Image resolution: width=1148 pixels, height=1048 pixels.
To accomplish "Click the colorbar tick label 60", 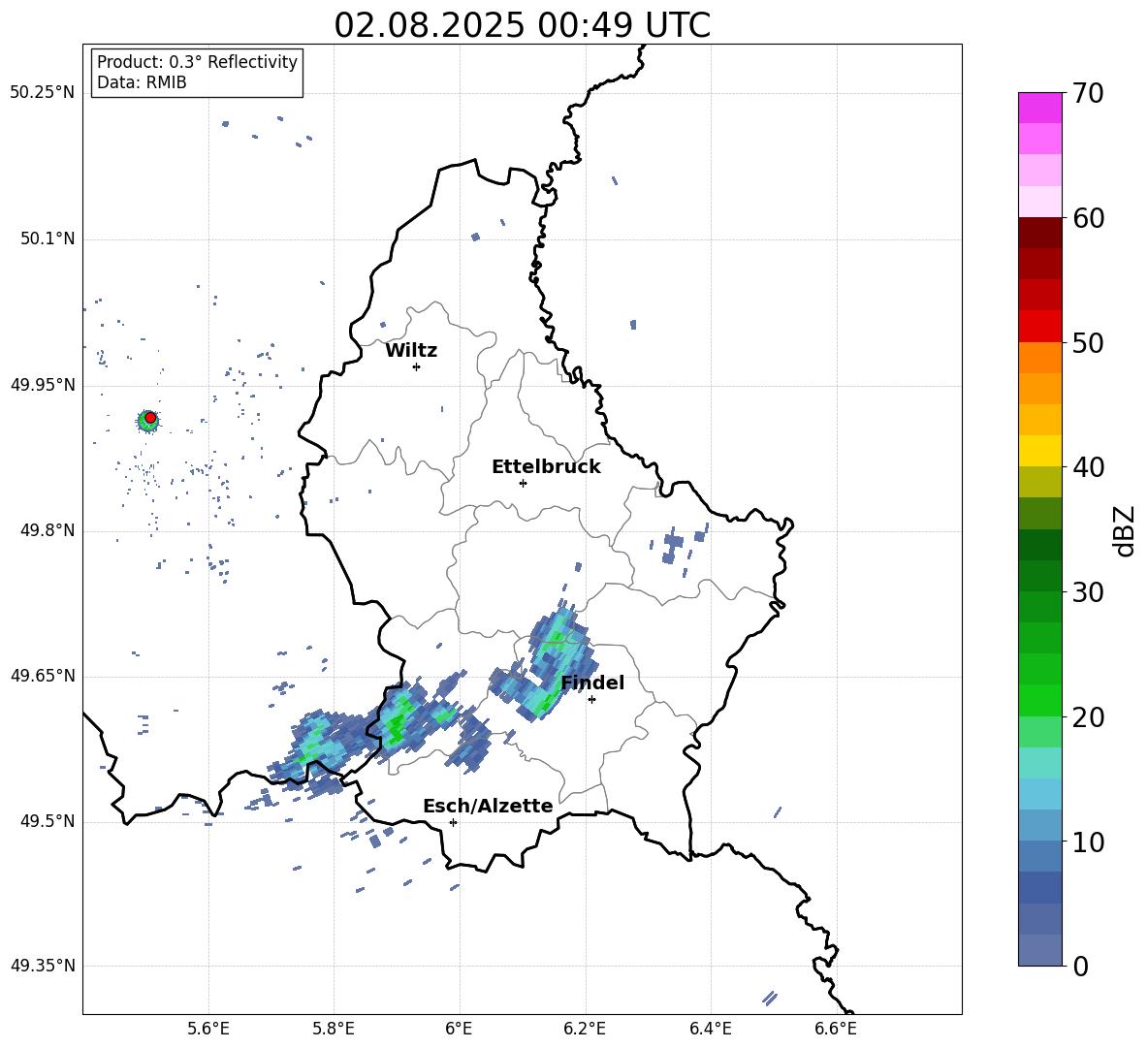I will click(x=1089, y=218).
